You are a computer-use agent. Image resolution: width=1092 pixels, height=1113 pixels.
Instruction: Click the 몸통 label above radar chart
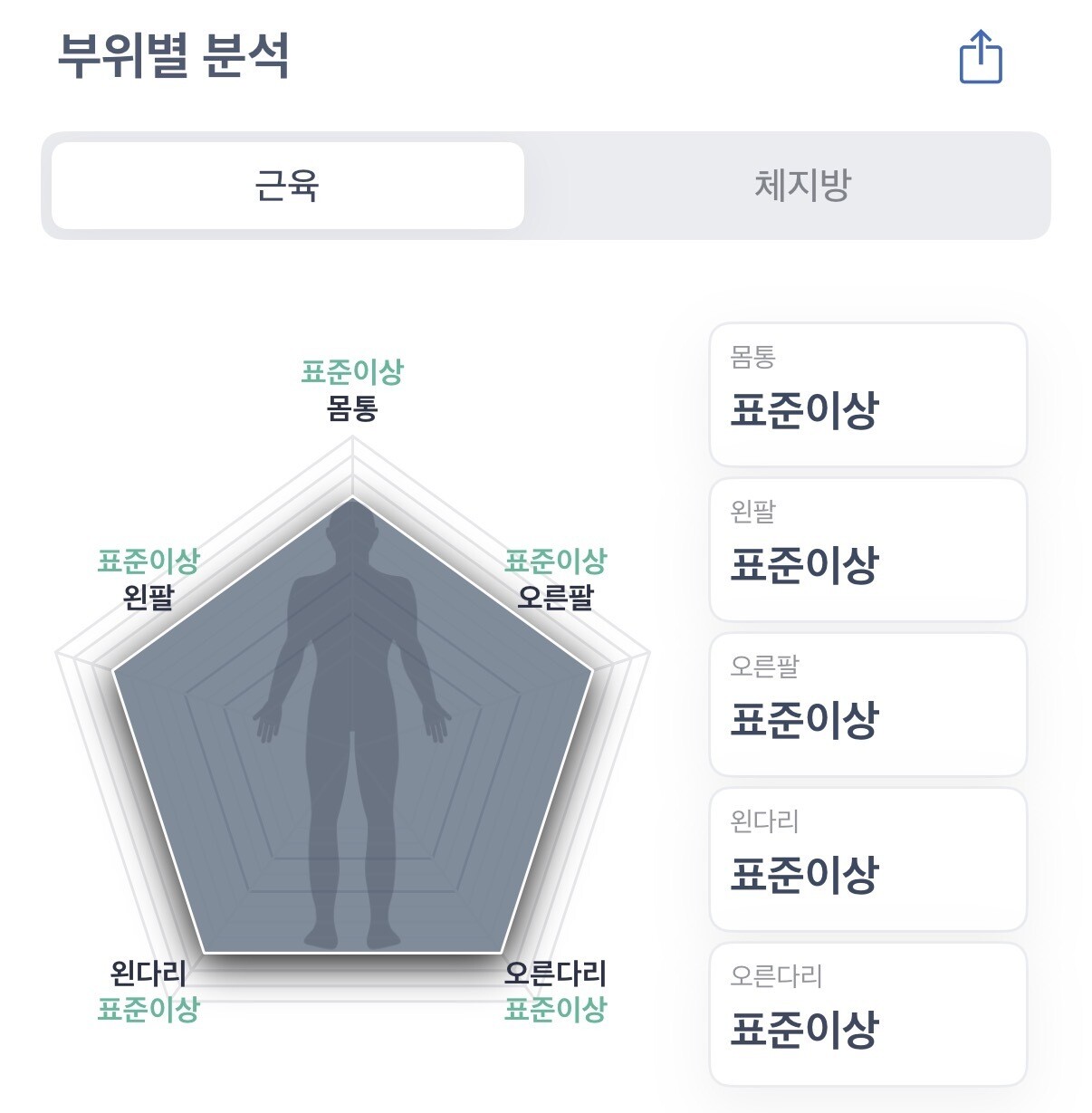click(x=352, y=408)
